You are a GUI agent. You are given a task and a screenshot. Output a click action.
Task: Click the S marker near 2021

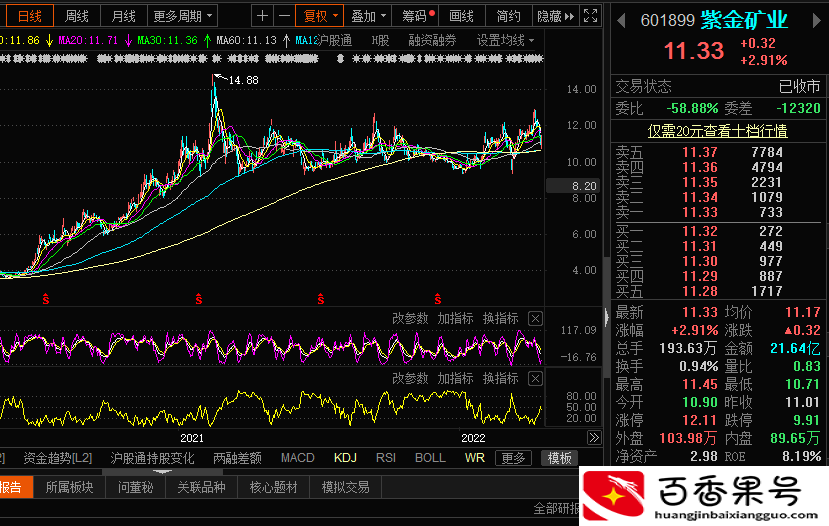click(x=199, y=299)
